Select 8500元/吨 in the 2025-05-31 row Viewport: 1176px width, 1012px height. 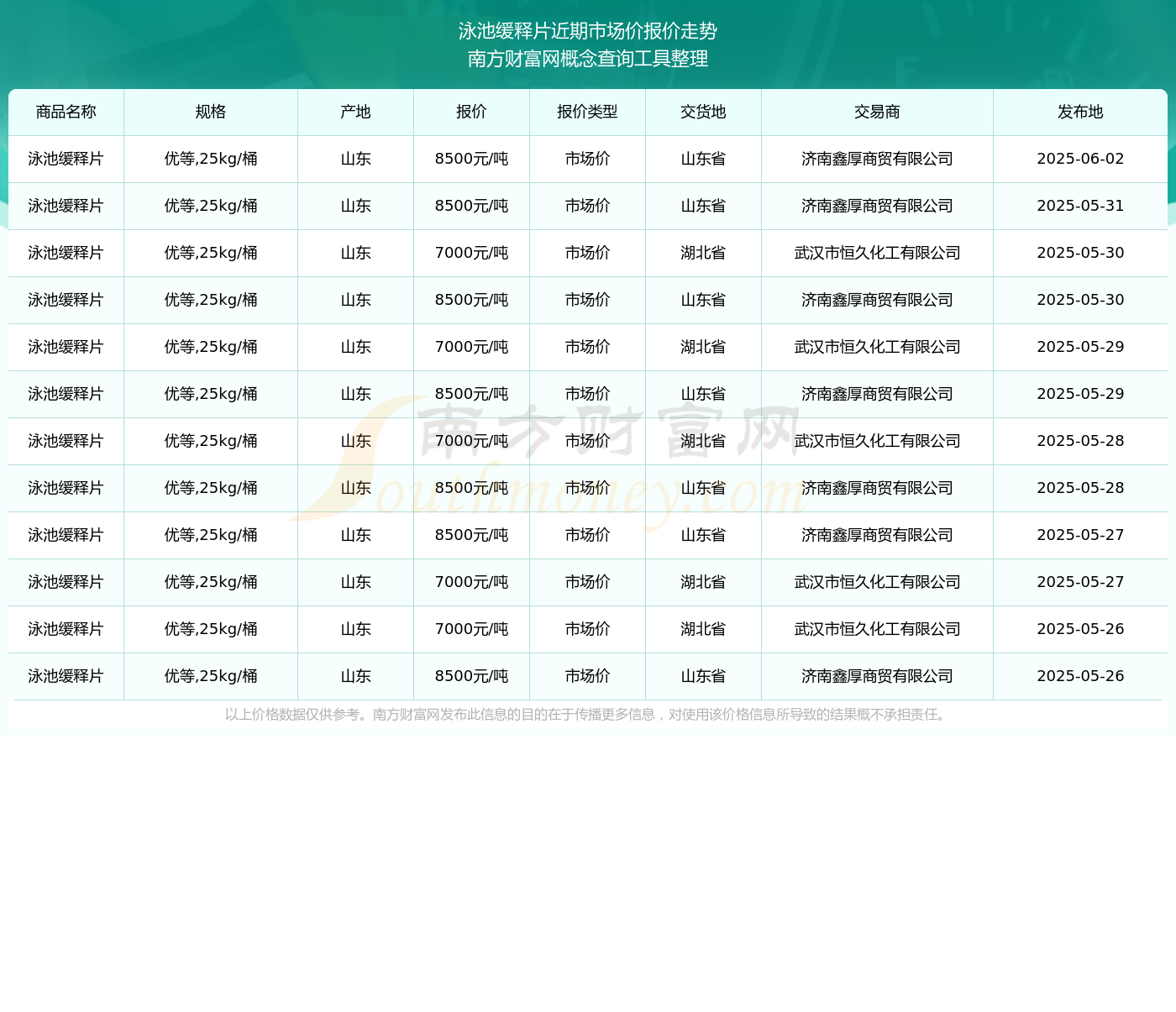coord(471,206)
